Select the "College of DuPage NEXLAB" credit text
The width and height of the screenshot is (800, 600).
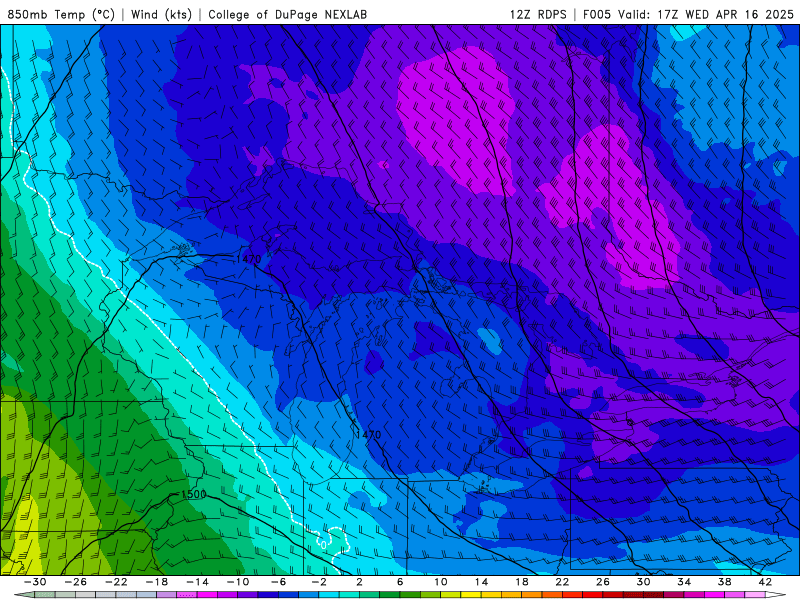[x=287, y=14]
